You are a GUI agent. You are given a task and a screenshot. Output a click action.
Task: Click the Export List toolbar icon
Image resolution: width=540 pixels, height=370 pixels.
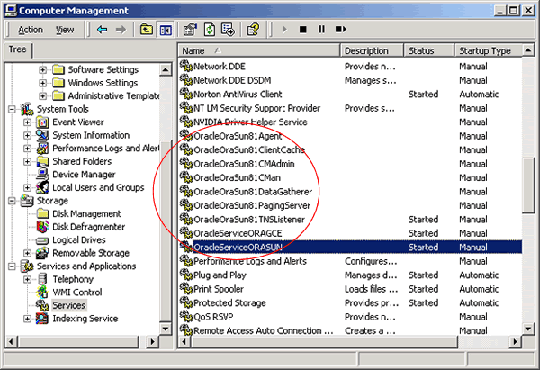click(228, 30)
